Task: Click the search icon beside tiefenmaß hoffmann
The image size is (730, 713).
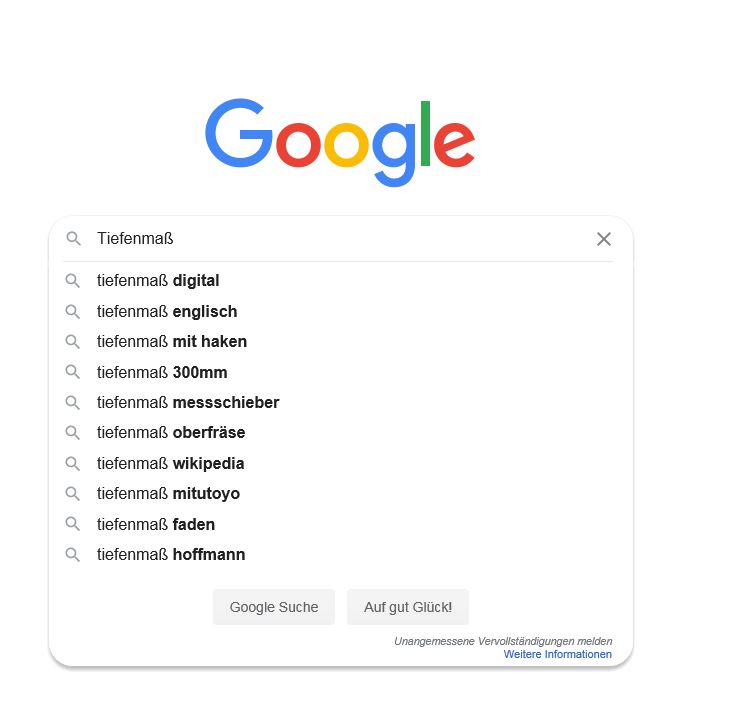Action: click(x=73, y=555)
